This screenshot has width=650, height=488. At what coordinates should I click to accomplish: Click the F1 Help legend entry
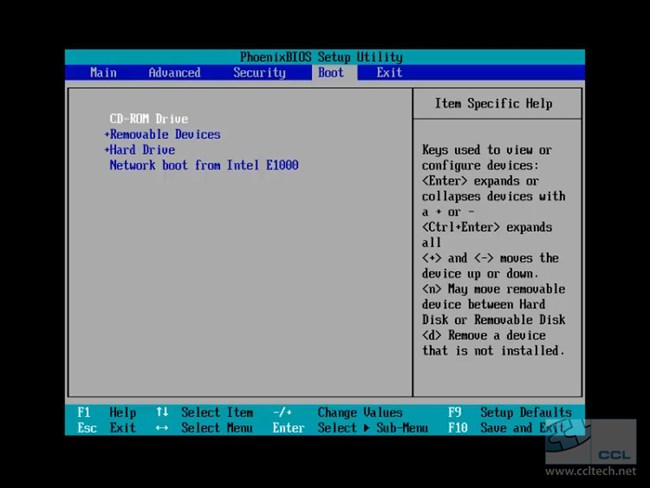click(x=107, y=413)
